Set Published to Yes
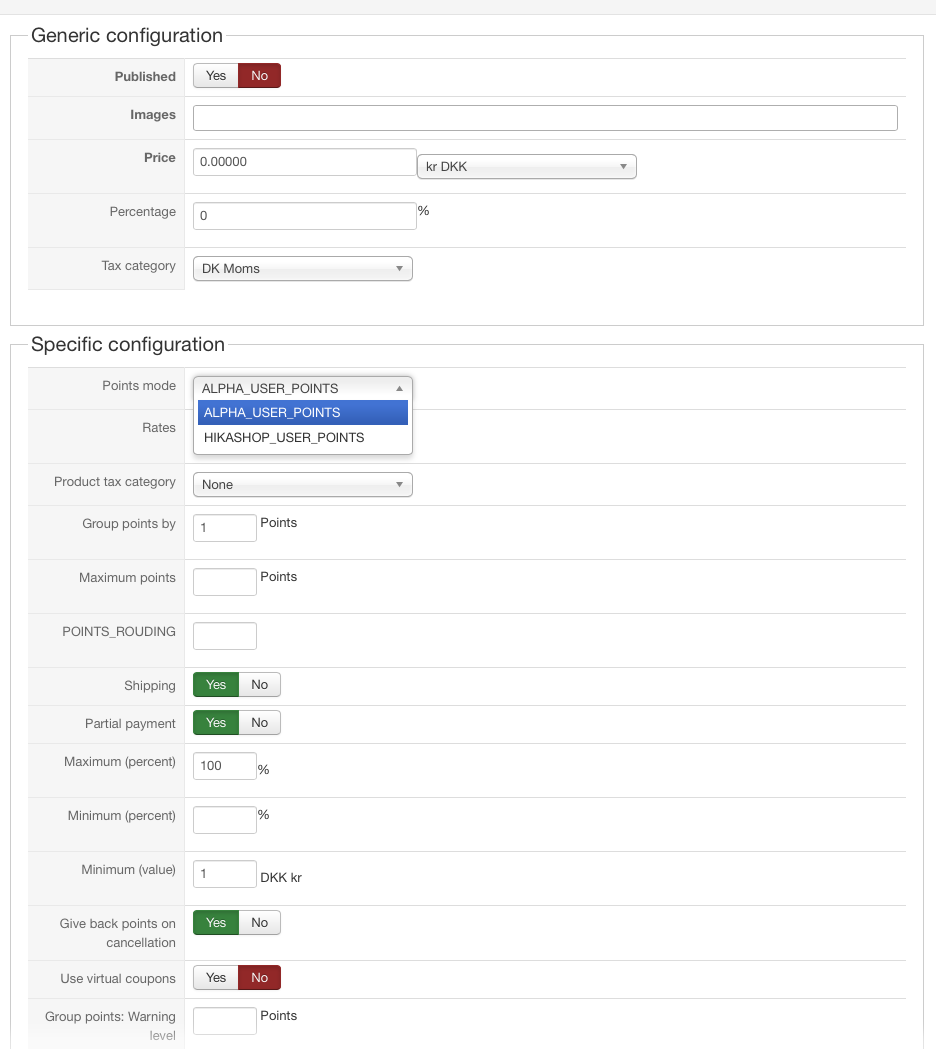This screenshot has height=1049, width=936. [216, 76]
